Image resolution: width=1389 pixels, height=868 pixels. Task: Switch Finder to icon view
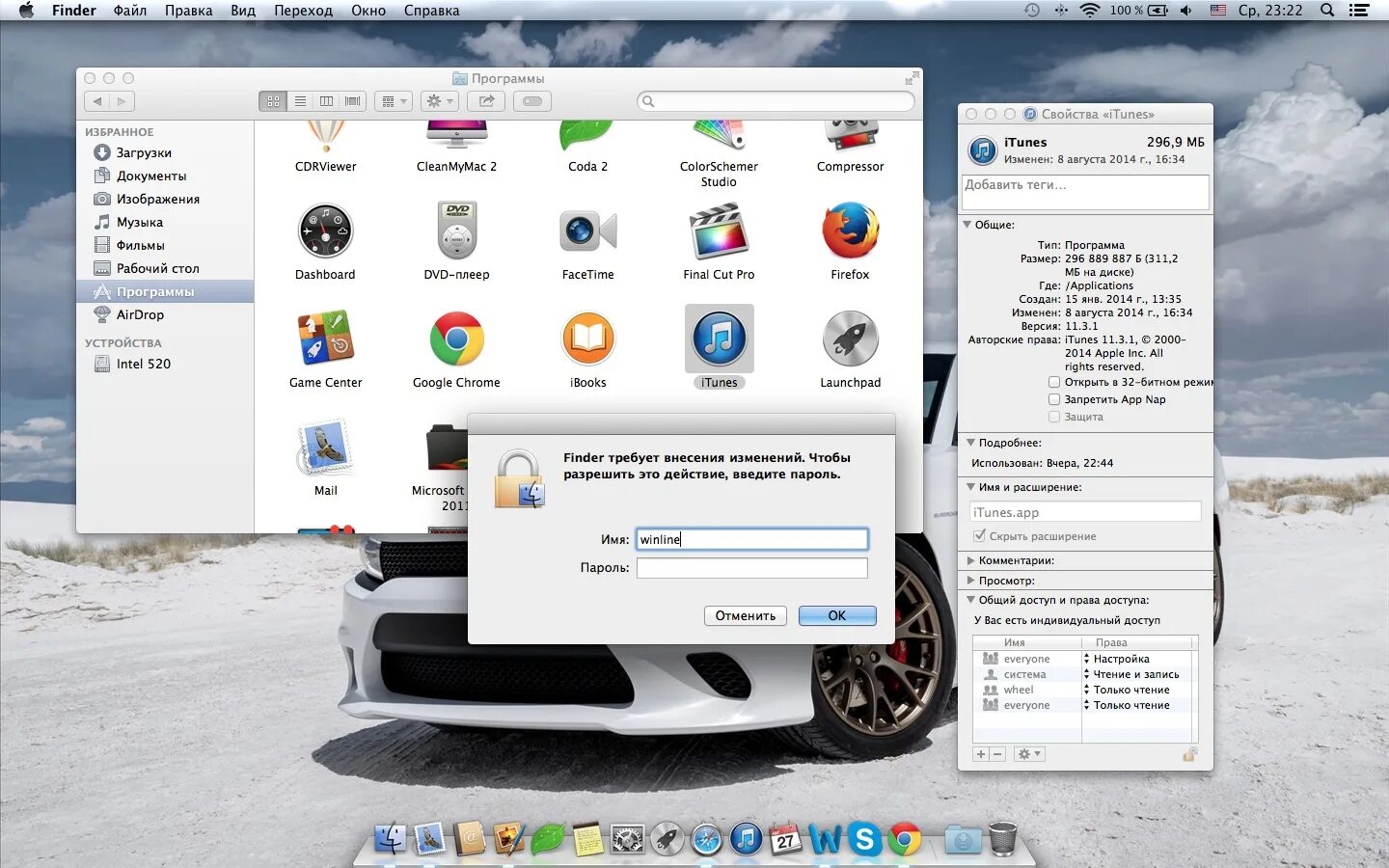pos(273,101)
